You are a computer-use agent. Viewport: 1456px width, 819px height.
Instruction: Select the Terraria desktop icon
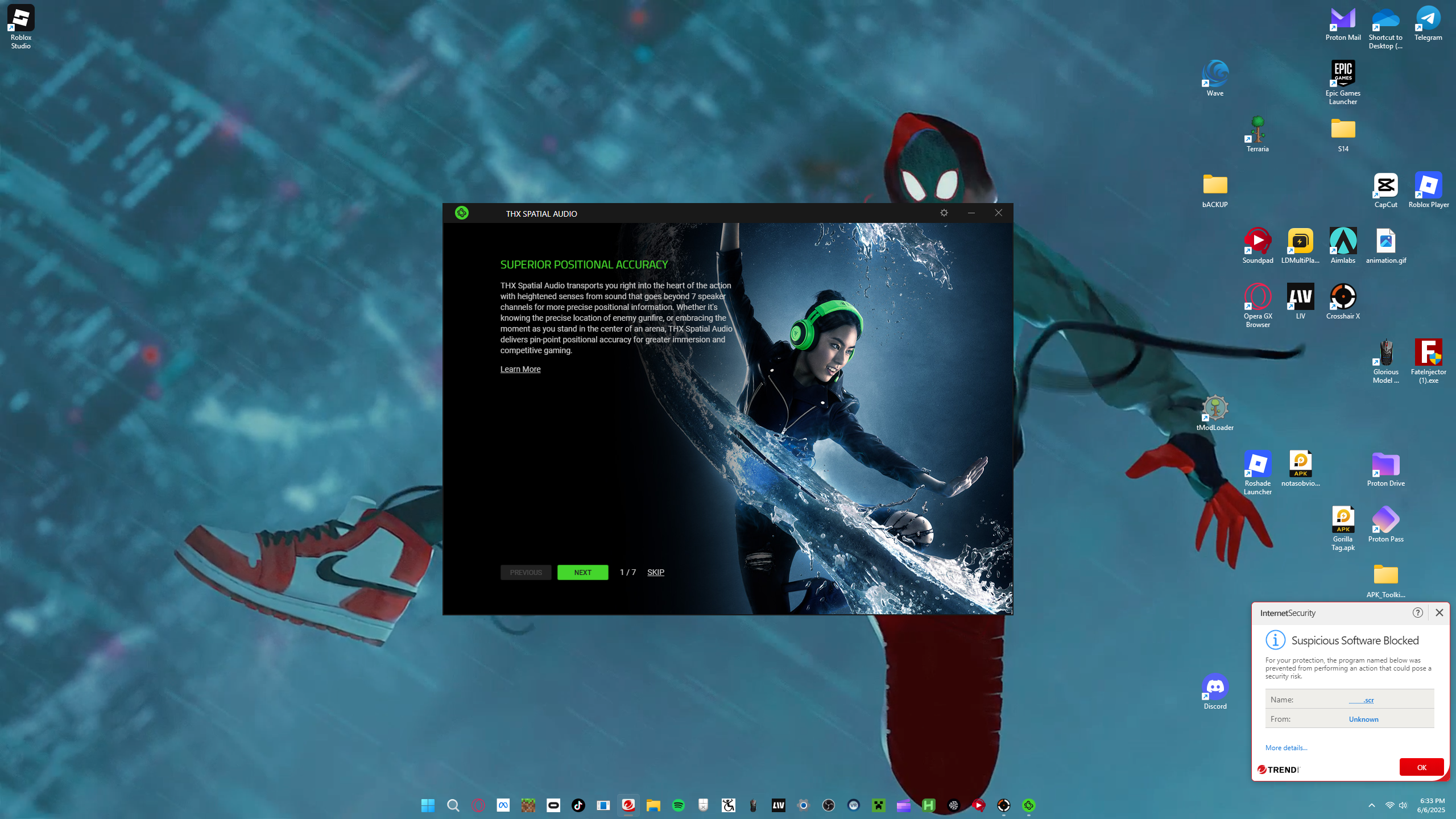coord(1258,134)
